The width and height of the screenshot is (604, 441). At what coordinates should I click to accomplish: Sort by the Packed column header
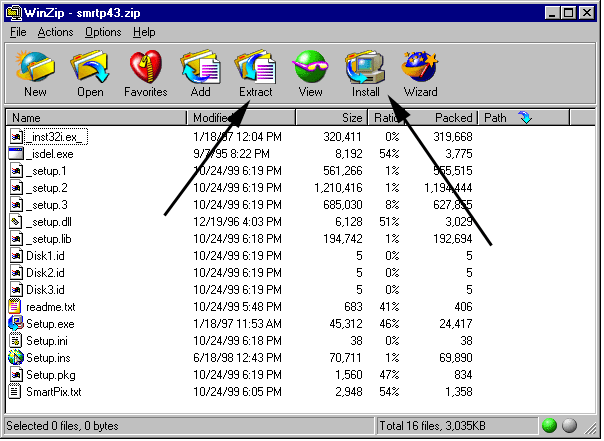coord(441,117)
